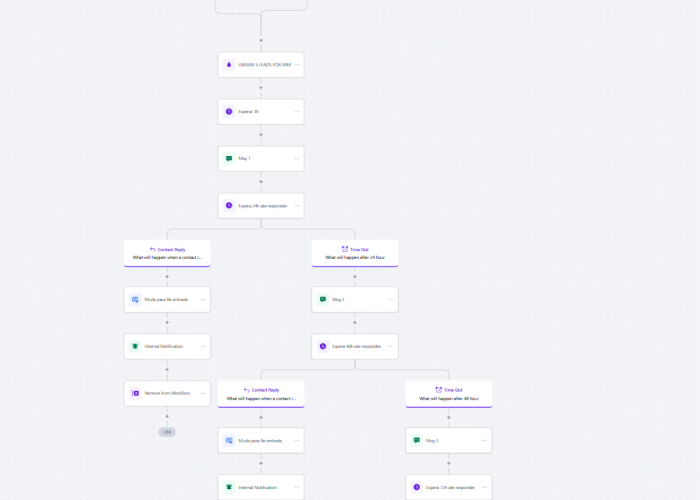This screenshot has width=700, height=500.
Task: Open the three-dot menu on Esperar 3h
Action: coord(297,111)
